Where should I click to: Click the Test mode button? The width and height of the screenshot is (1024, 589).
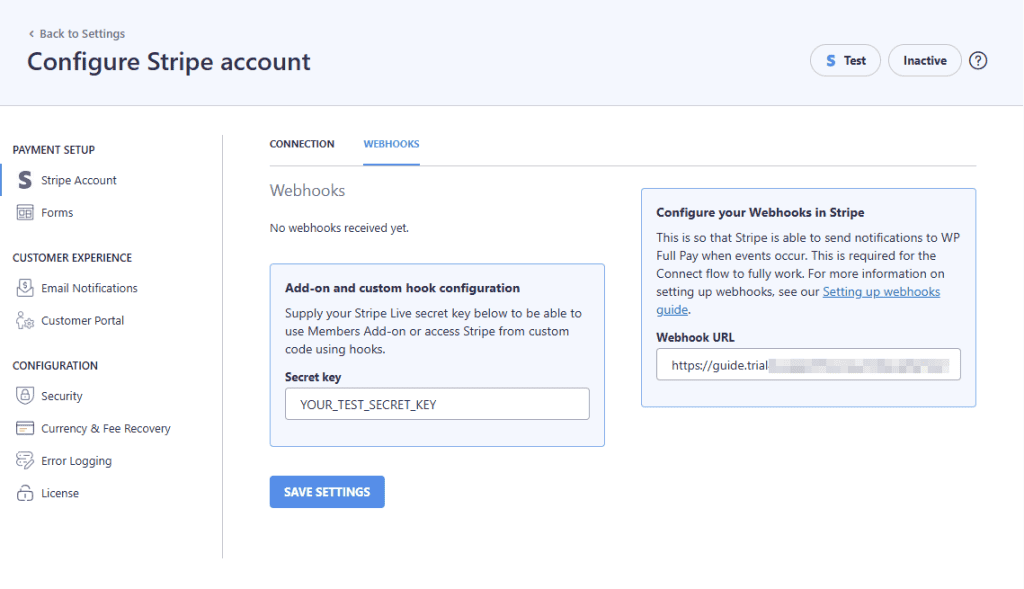click(x=845, y=60)
